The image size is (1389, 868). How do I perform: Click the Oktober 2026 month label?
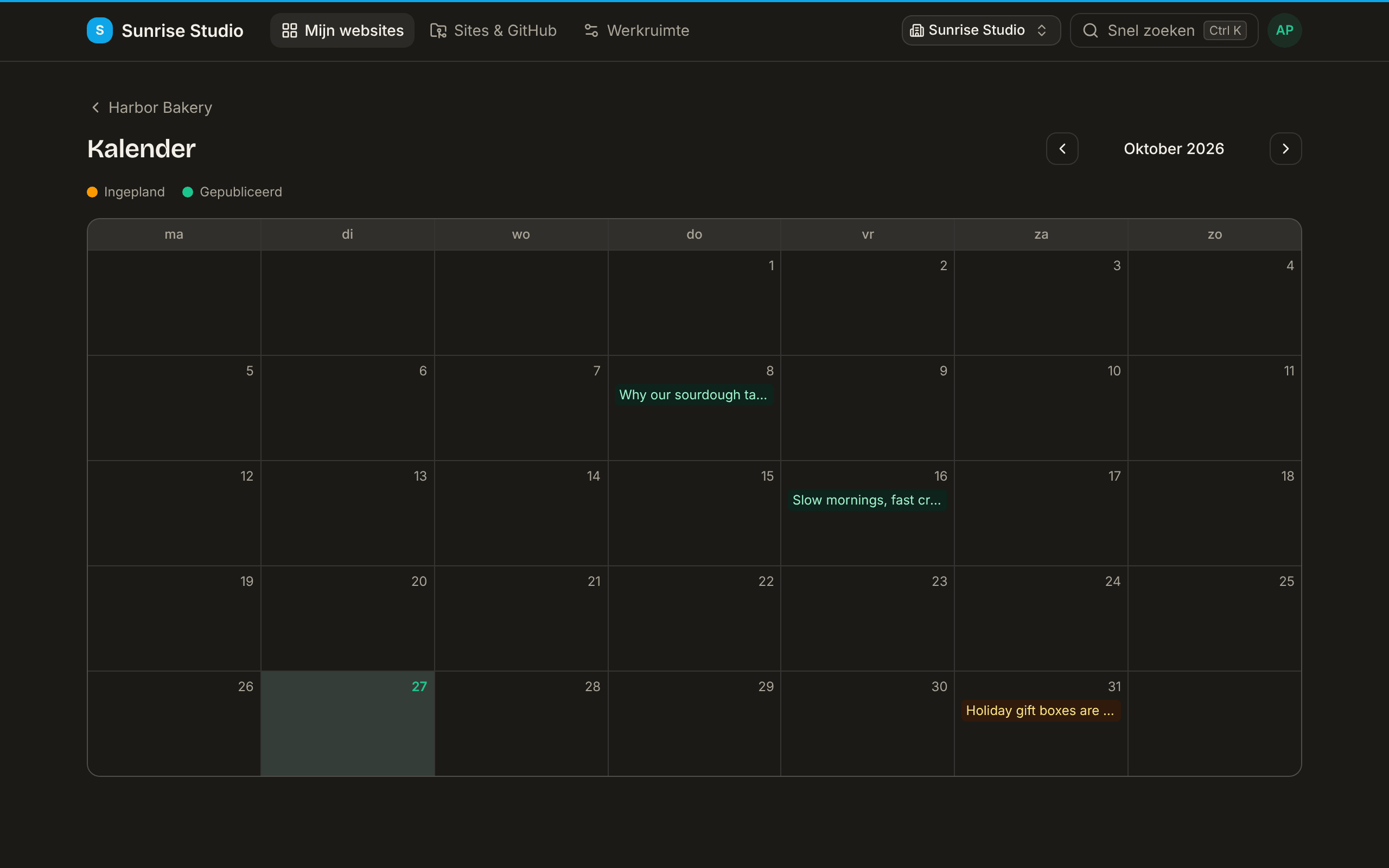pos(1174,149)
